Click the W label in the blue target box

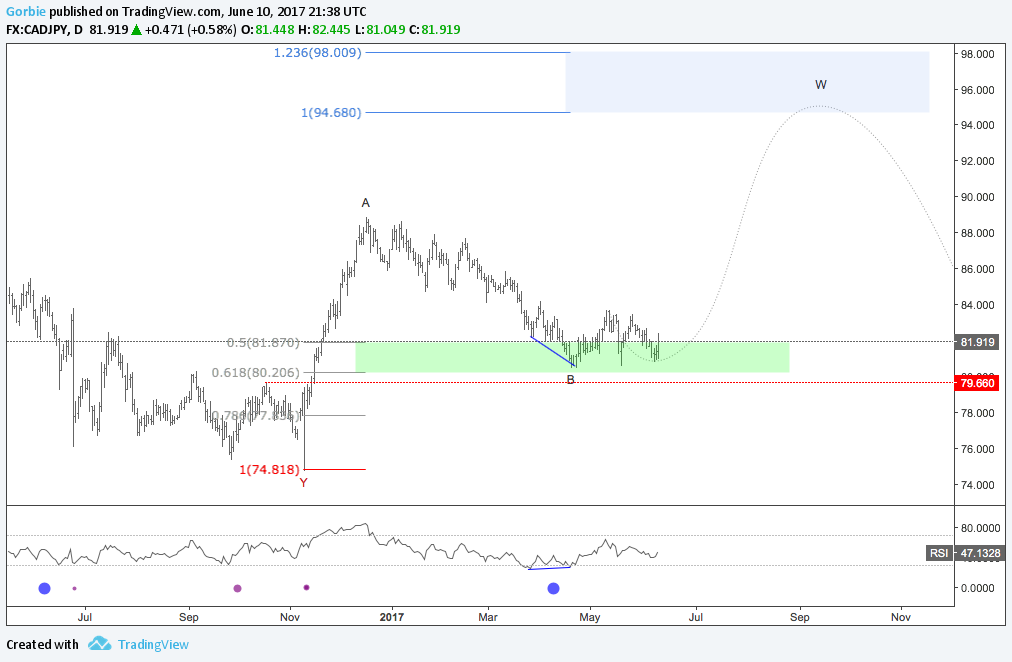[820, 85]
